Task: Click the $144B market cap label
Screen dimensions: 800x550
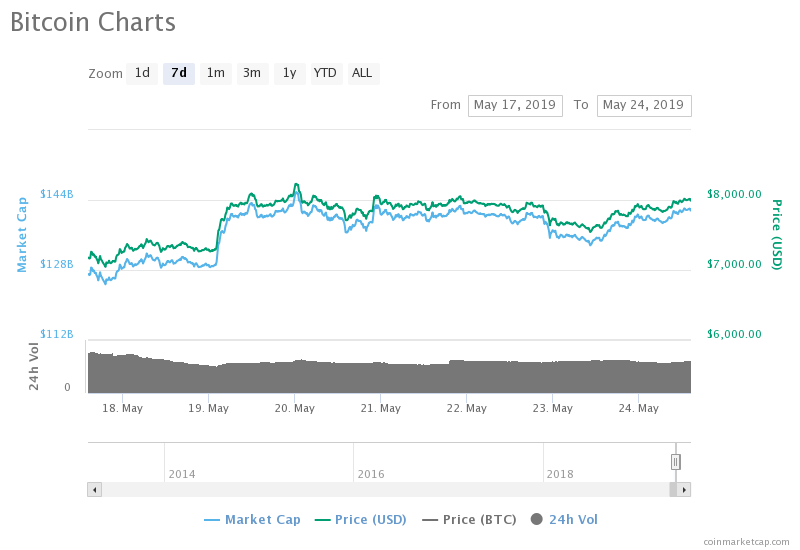Action: tap(57, 194)
